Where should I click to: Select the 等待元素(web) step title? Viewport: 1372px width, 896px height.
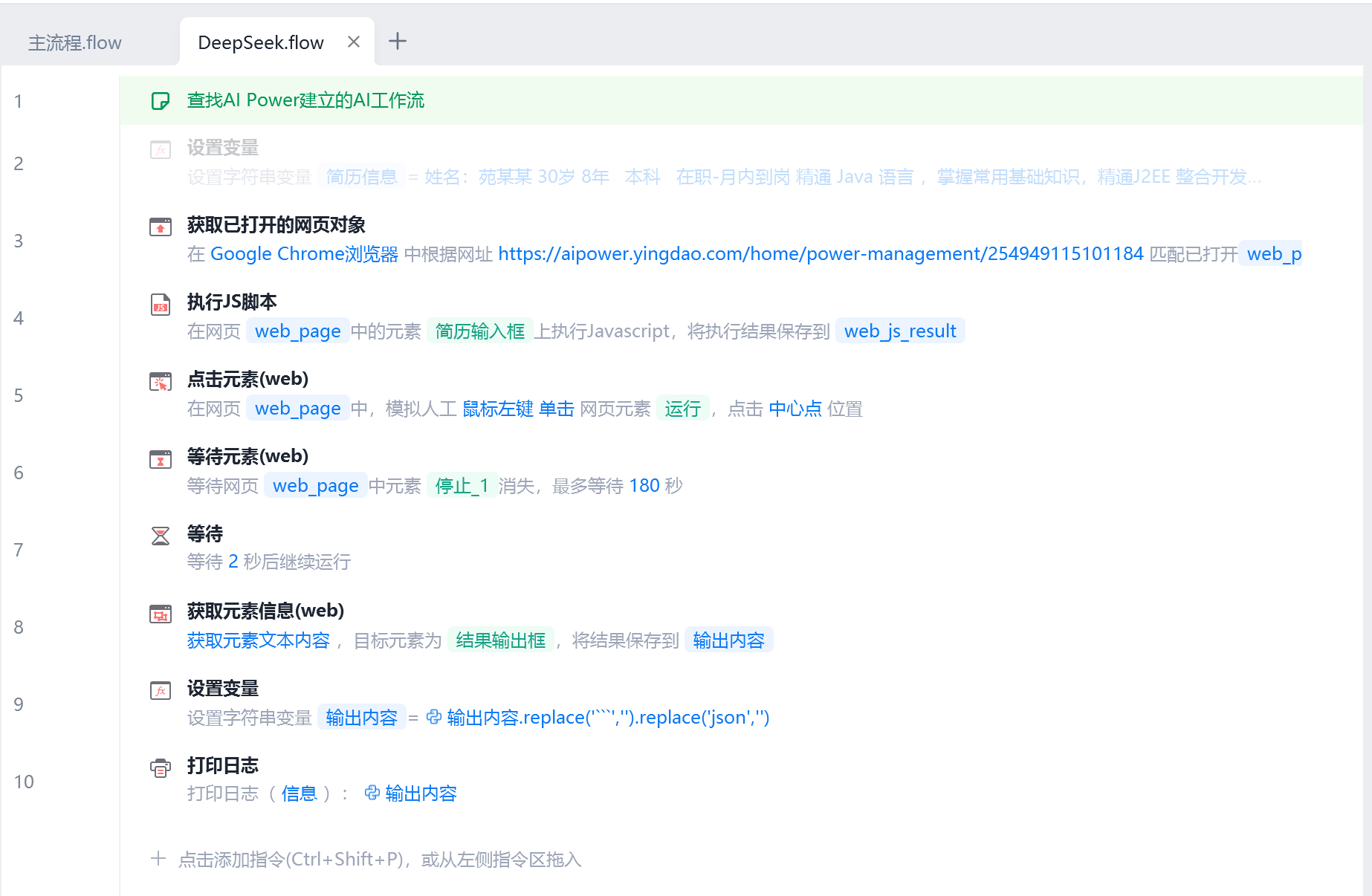[247, 456]
